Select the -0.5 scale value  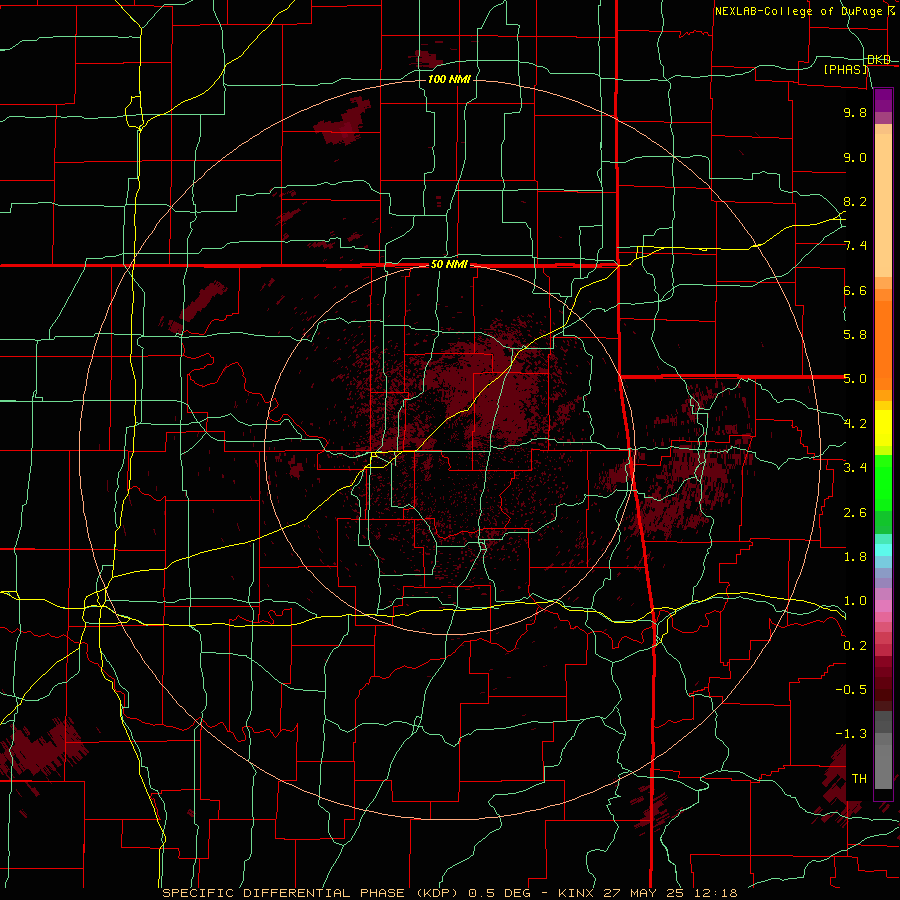(851, 690)
